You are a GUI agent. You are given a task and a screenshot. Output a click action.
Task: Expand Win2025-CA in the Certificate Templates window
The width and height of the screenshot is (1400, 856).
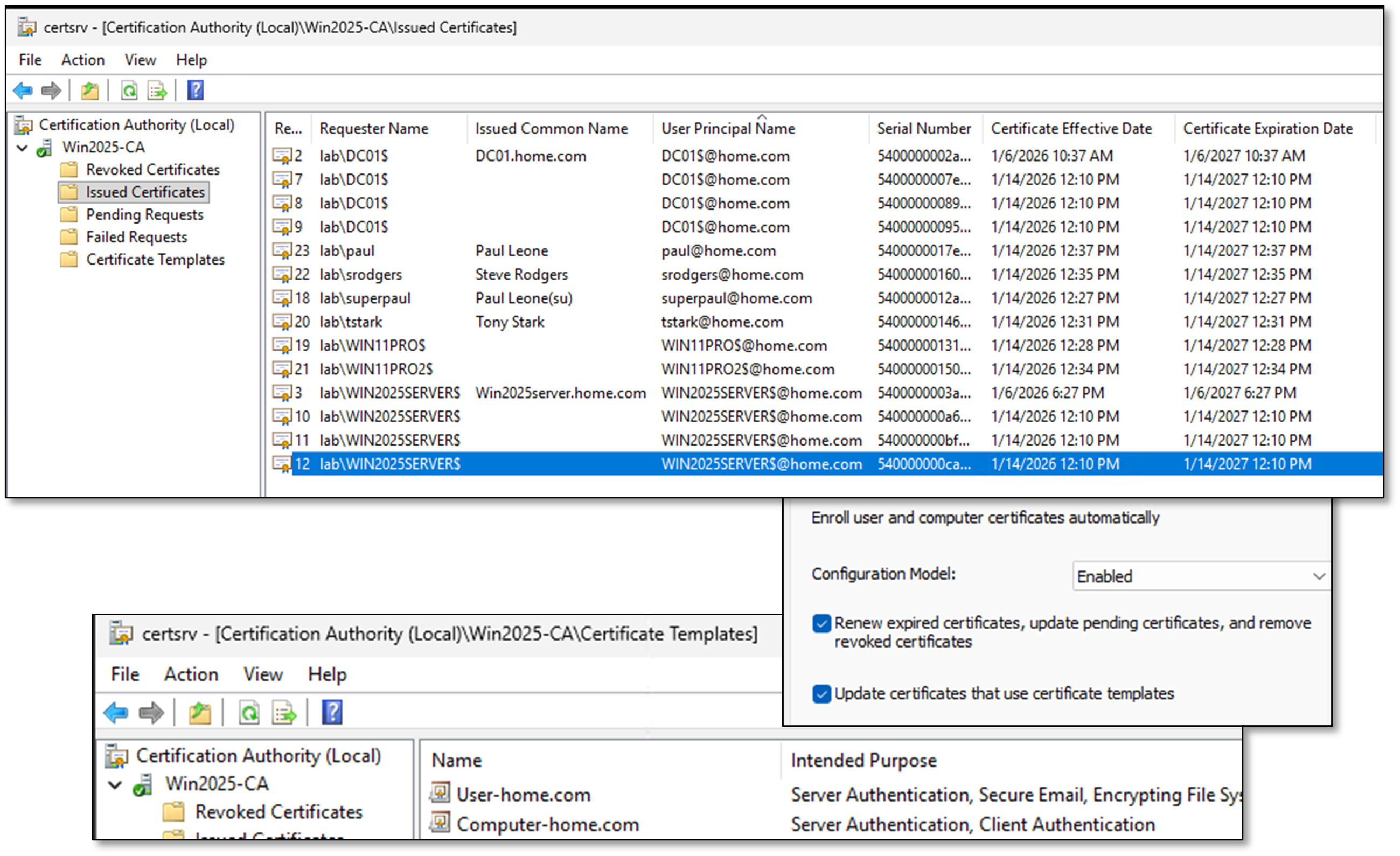[116, 784]
